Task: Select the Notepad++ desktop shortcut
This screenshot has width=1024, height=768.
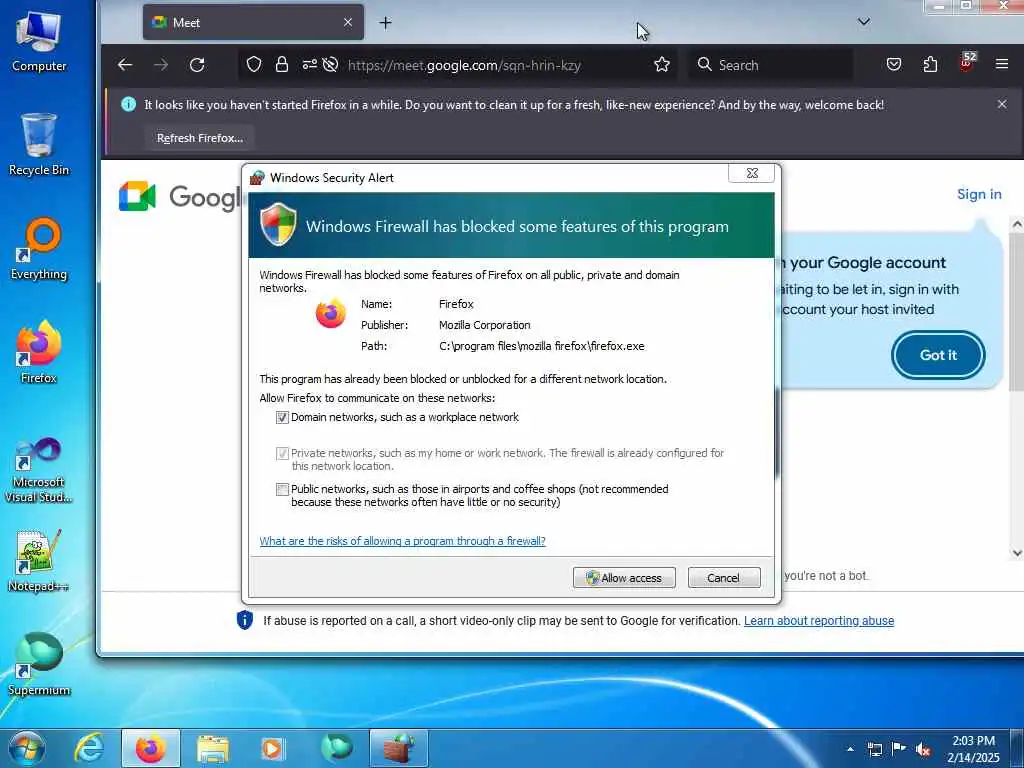Action: point(39,561)
